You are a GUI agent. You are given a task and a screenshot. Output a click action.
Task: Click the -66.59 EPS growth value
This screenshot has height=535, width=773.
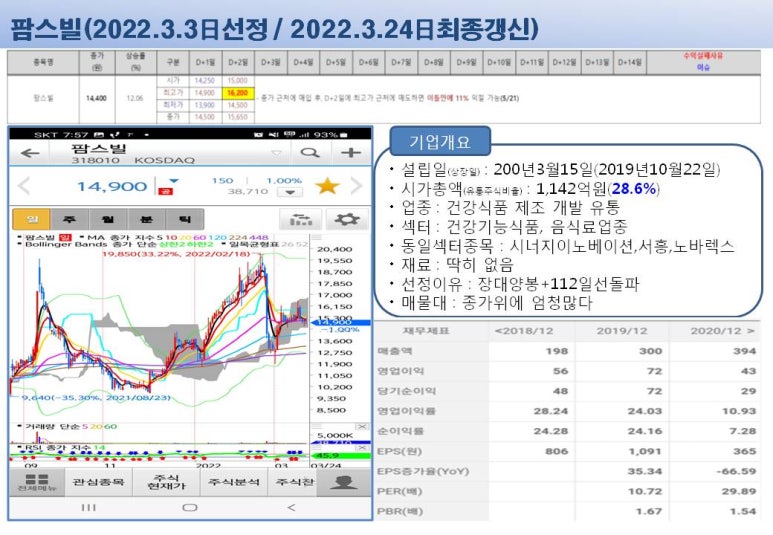[x=736, y=471]
